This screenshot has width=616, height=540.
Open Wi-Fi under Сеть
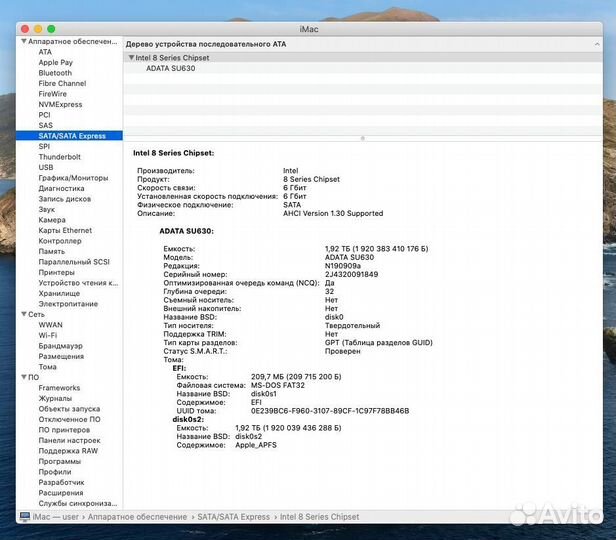click(x=48, y=335)
